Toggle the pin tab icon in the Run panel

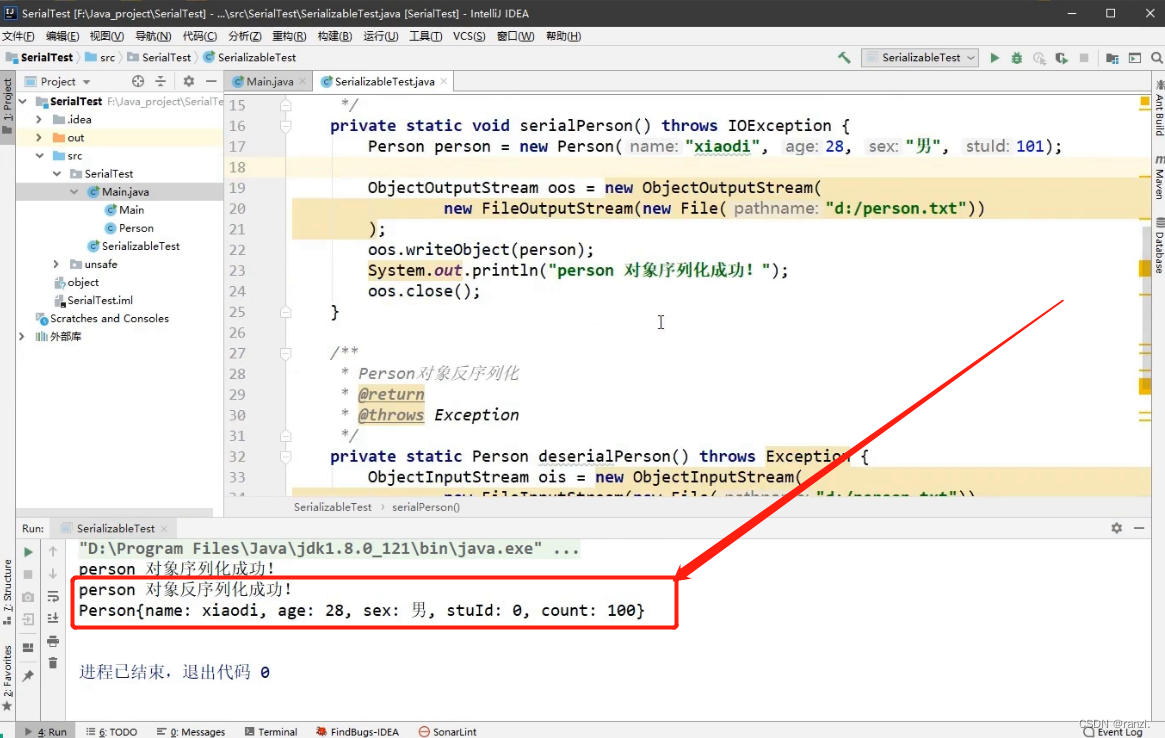coord(28,676)
